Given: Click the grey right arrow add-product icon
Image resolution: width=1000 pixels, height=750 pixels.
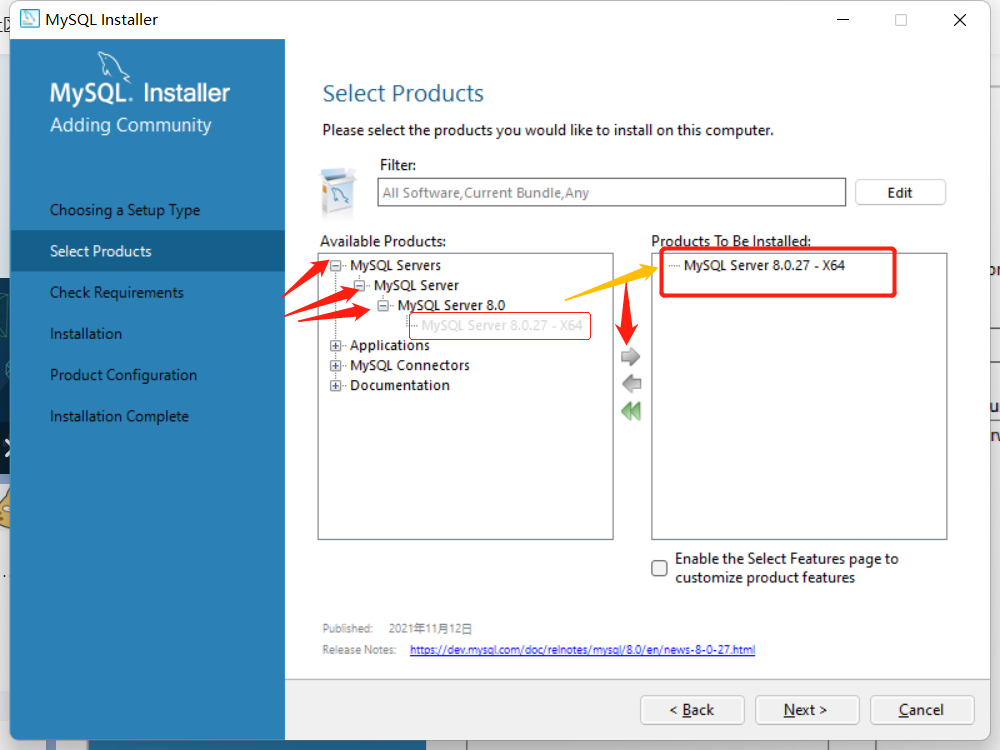Looking at the screenshot, I should pyautogui.click(x=630, y=357).
